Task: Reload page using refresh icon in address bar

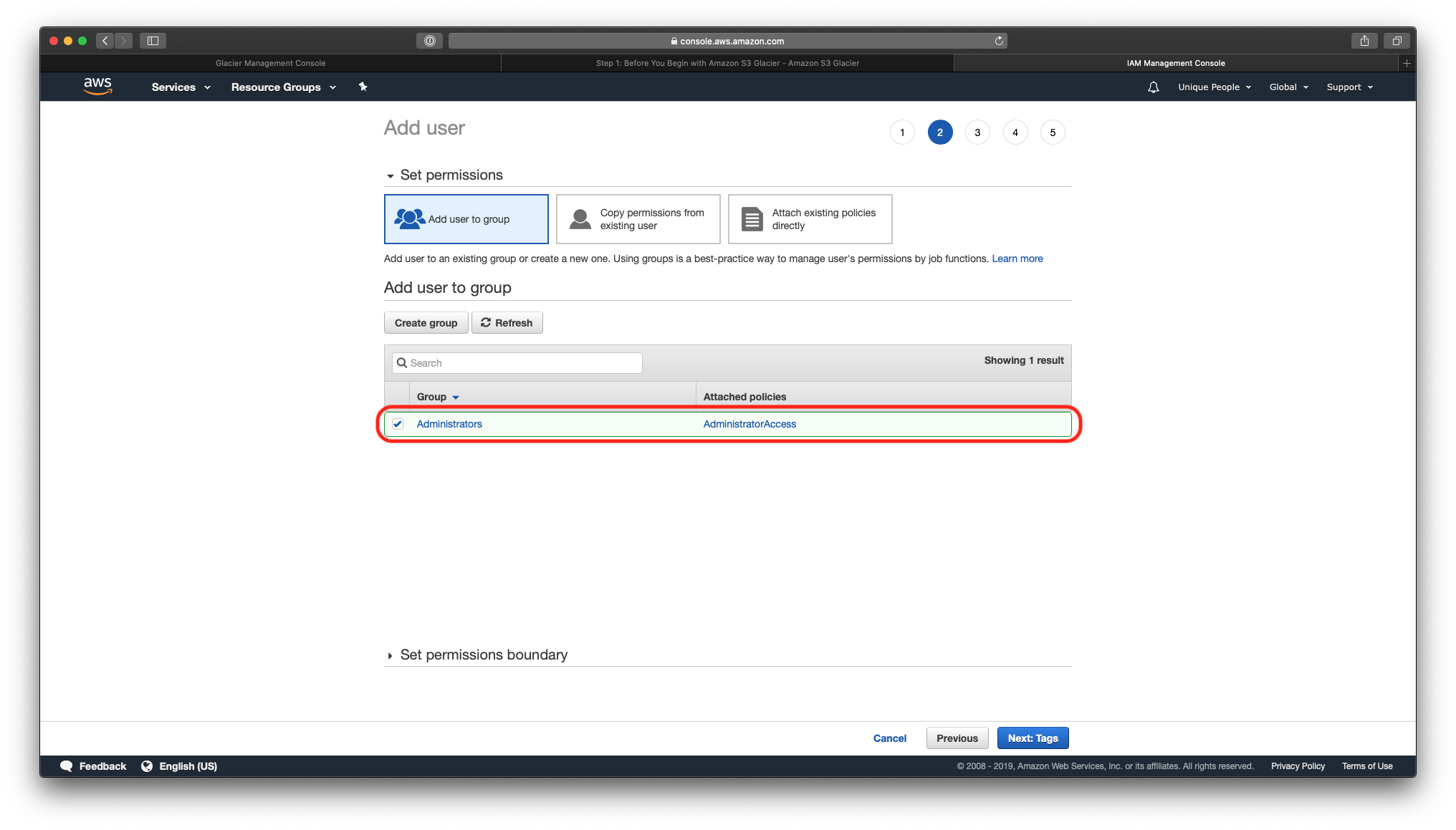Action: (999, 41)
